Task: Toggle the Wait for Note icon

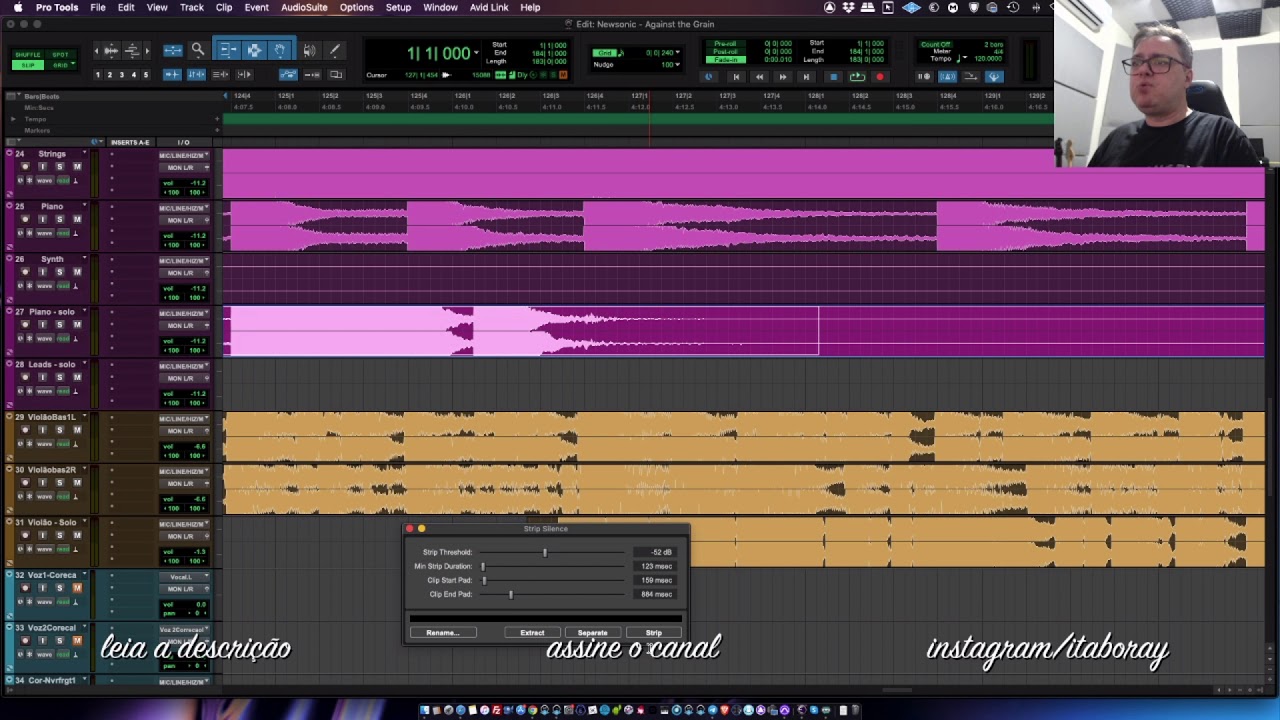Action: pos(923,76)
